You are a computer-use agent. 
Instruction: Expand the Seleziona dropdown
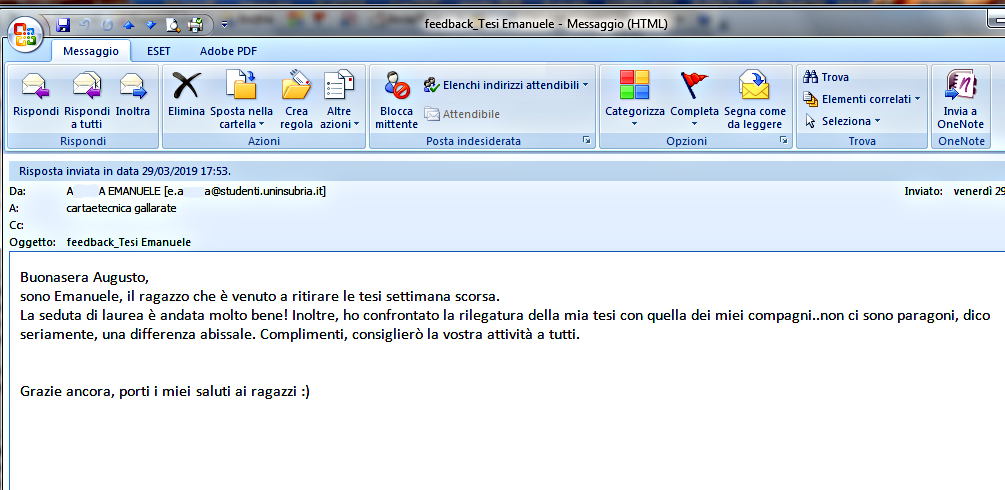pyautogui.click(x=842, y=121)
